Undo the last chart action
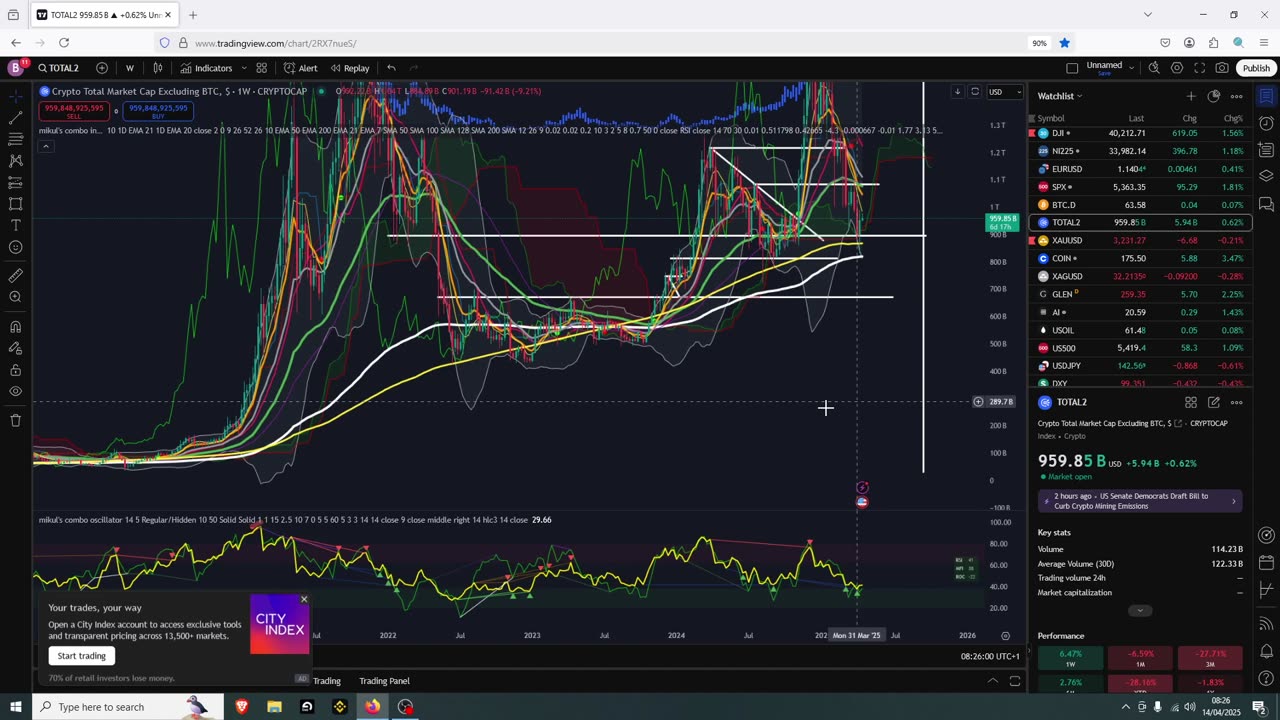The width and height of the screenshot is (1280, 720). coord(391,68)
